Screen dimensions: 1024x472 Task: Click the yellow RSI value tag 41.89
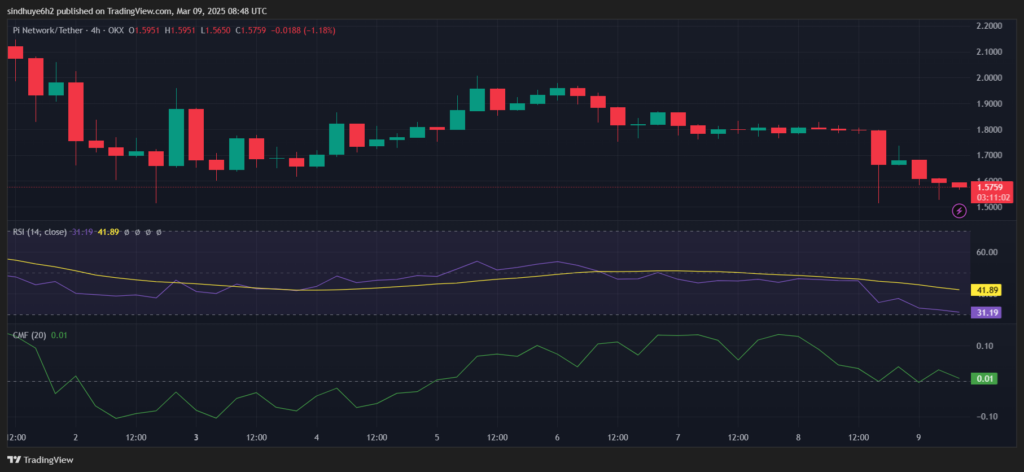point(988,290)
